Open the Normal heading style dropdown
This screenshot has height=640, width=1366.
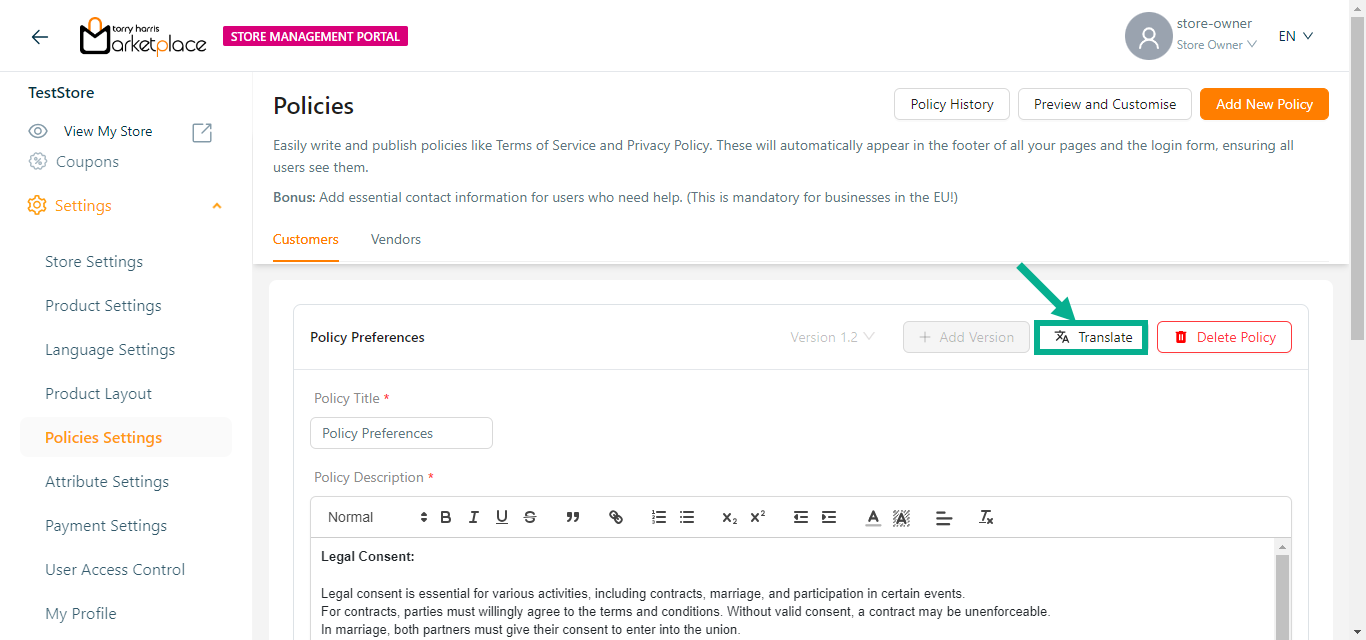376,517
